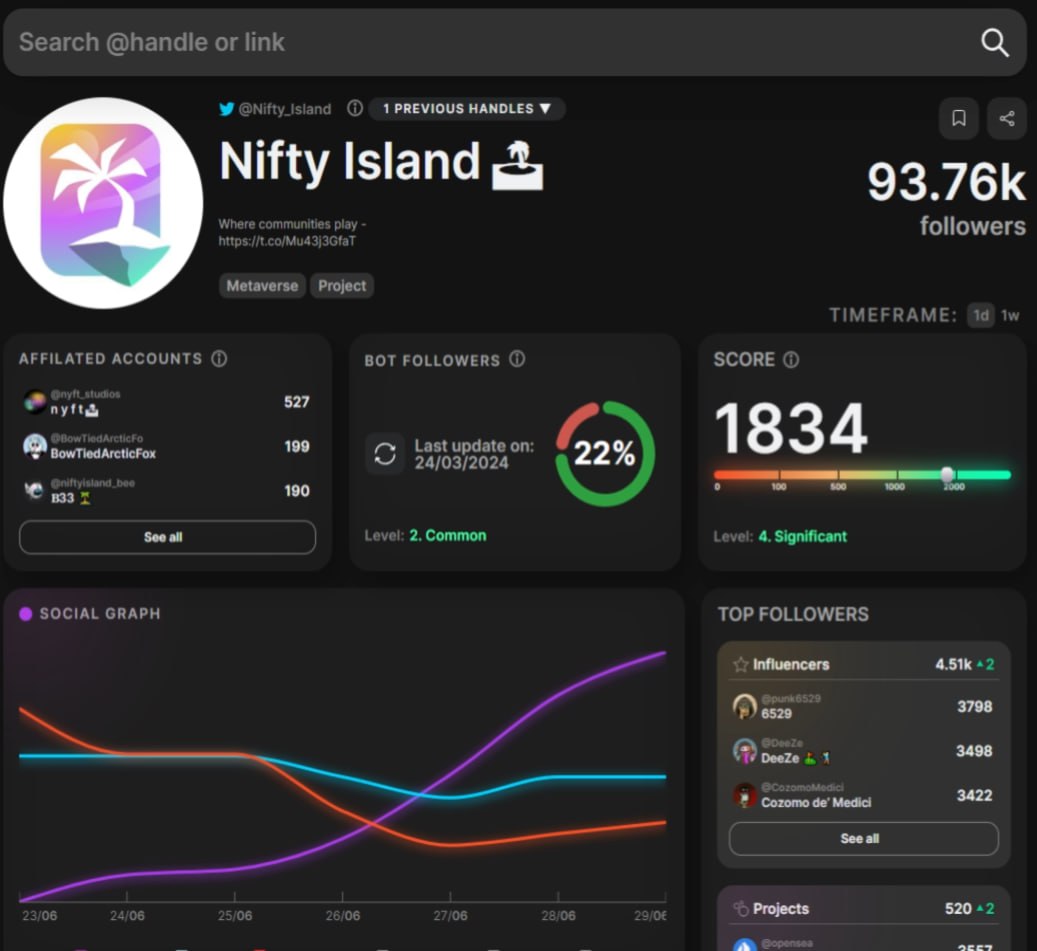The image size is (1037, 951).
Task: Switch timeframe to 1w
Action: coord(1010,315)
